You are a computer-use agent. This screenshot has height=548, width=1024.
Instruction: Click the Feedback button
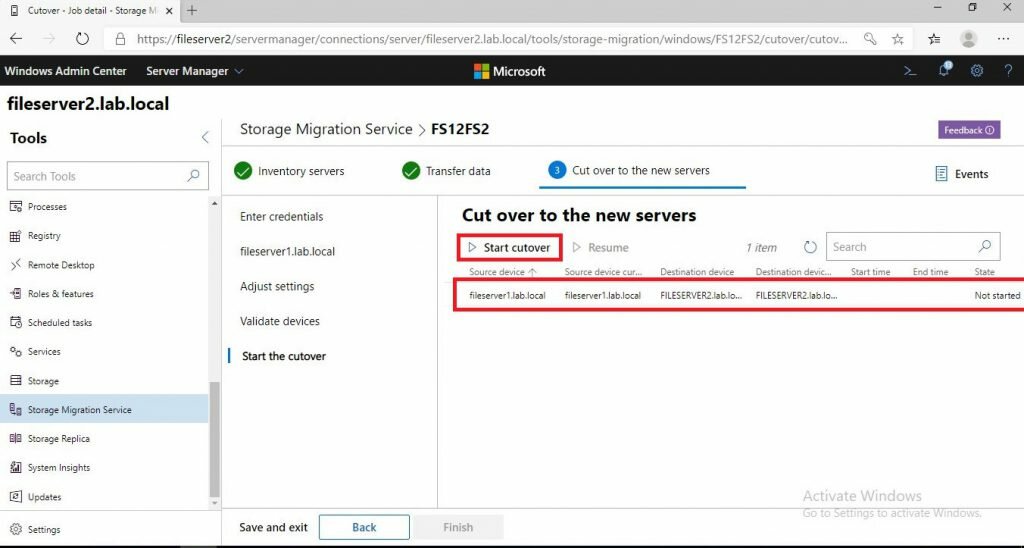pos(969,130)
